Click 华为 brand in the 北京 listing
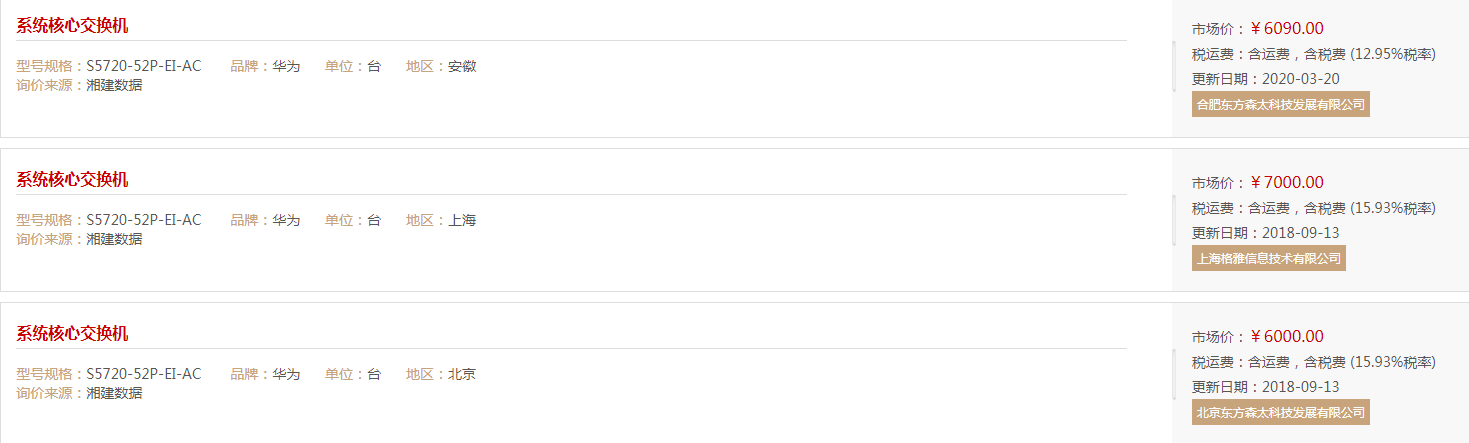1469x443 pixels. pyautogui.click(x=286, y=374)
